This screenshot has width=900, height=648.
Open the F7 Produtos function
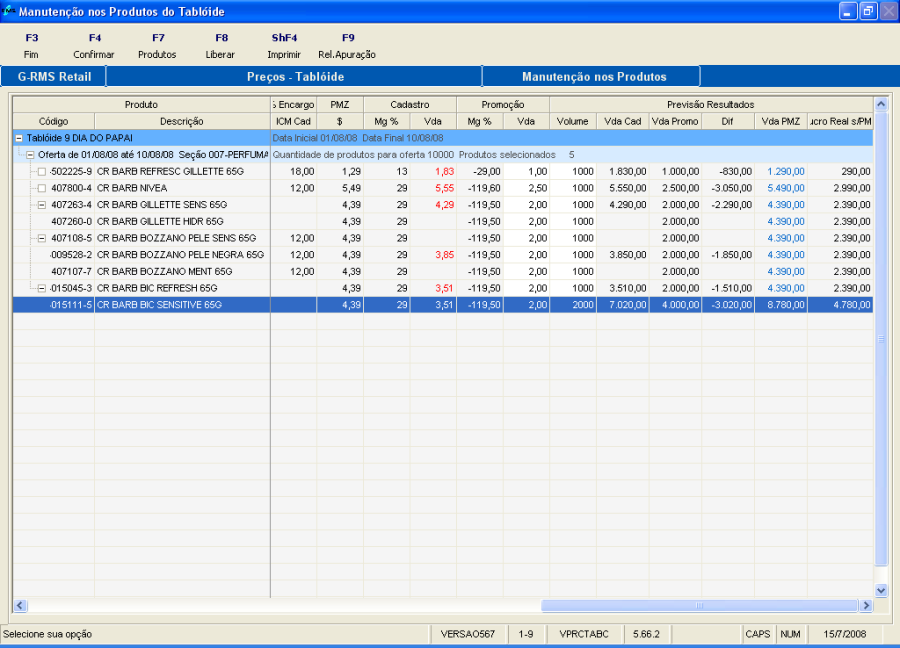pyautogui.click(x=157, y=46)
